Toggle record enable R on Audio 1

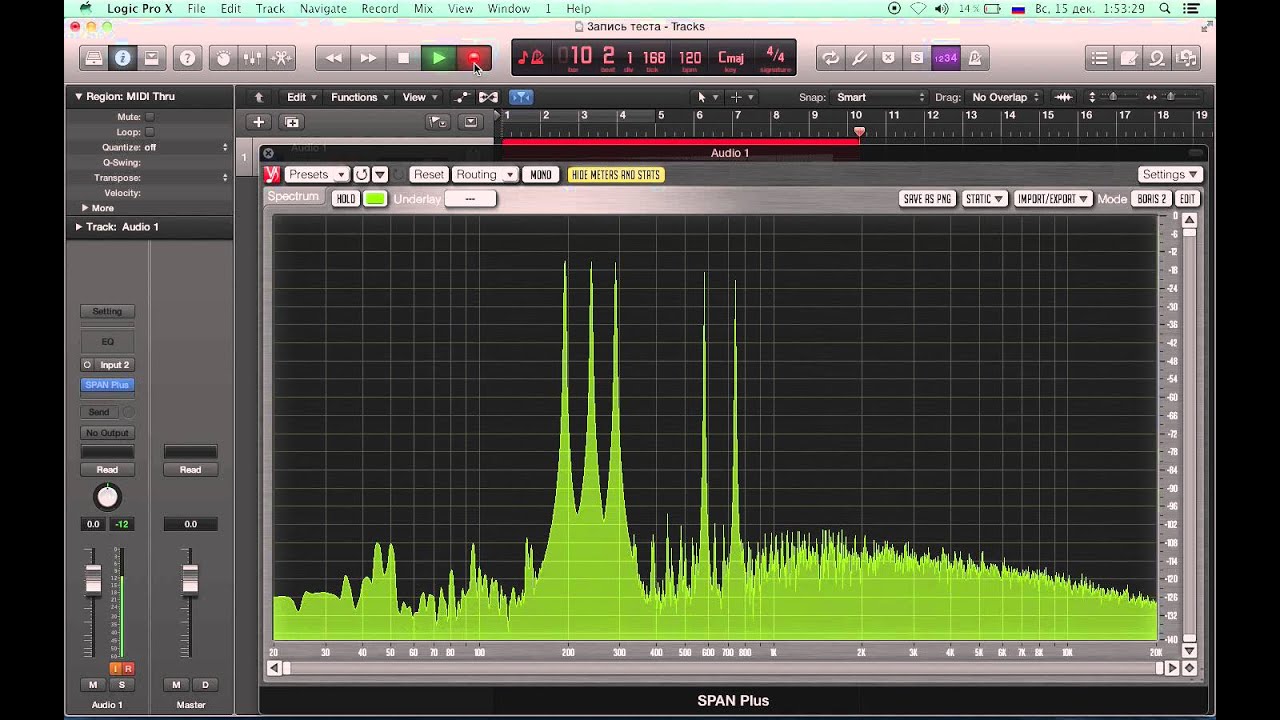(128, 668)
